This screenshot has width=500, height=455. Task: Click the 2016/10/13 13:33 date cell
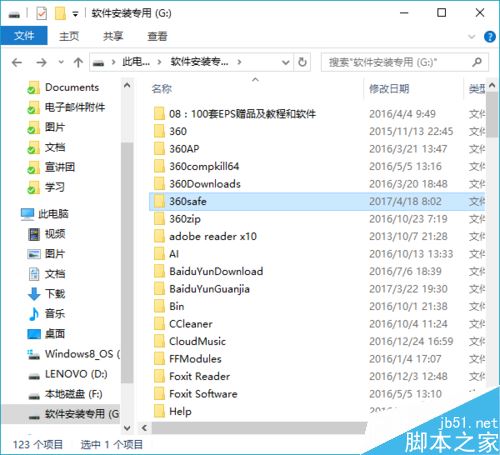pos(411,254)
